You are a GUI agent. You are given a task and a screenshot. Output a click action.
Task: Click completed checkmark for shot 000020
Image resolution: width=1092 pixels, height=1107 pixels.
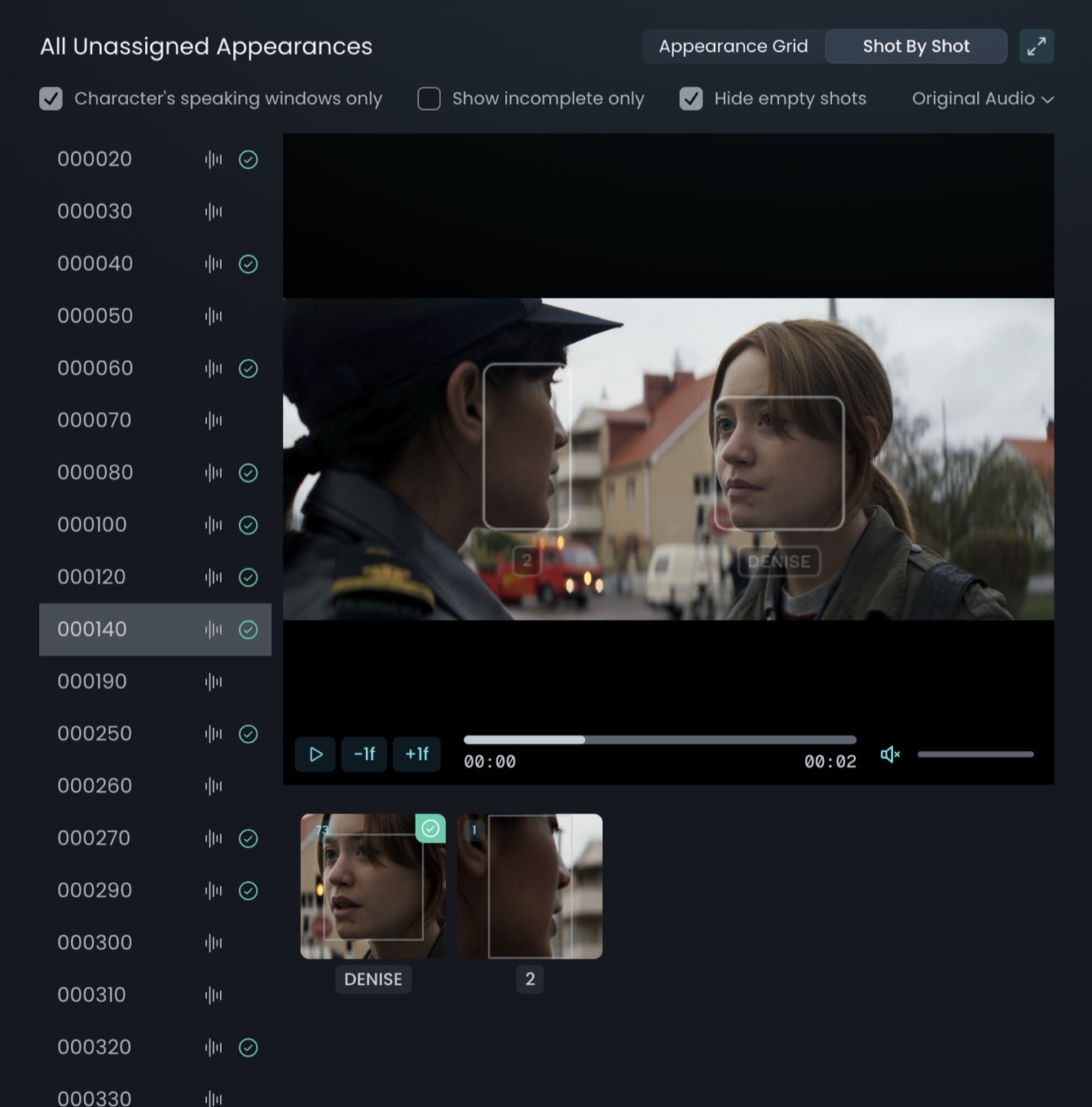[249, 160]
